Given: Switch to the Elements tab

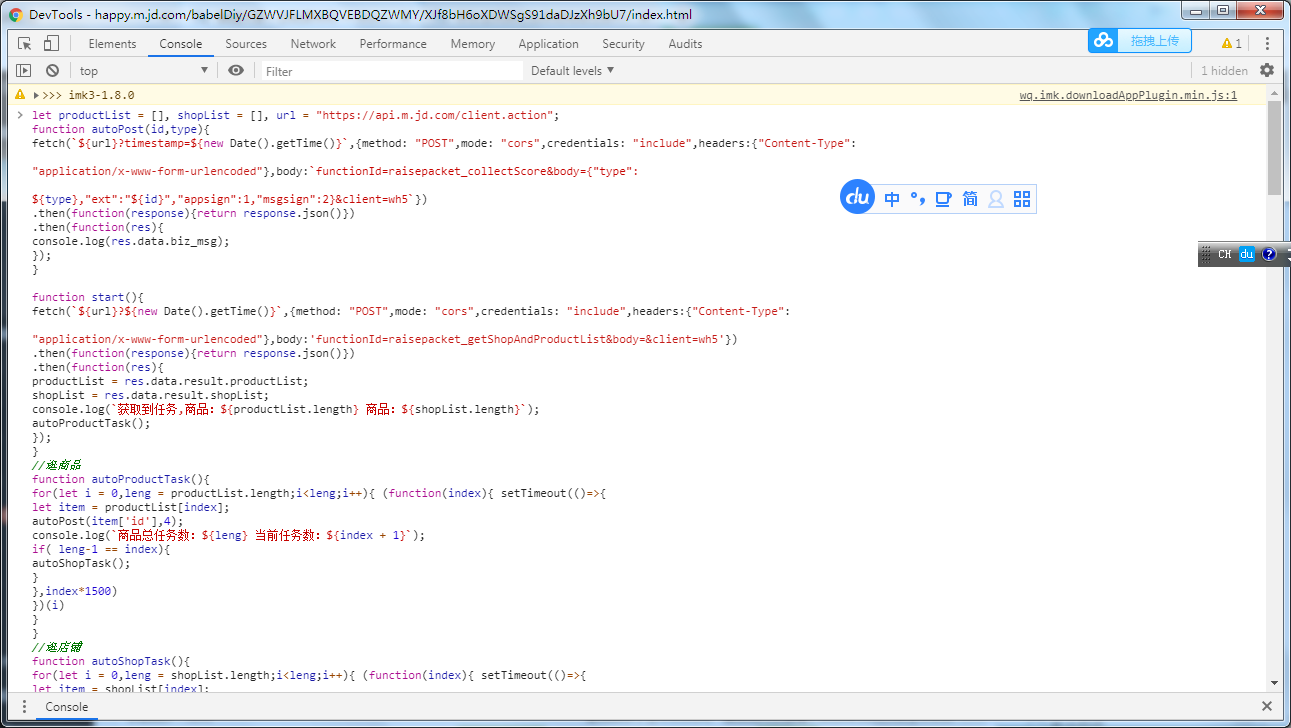Looking at the screenshot, I should pos(112,44).
